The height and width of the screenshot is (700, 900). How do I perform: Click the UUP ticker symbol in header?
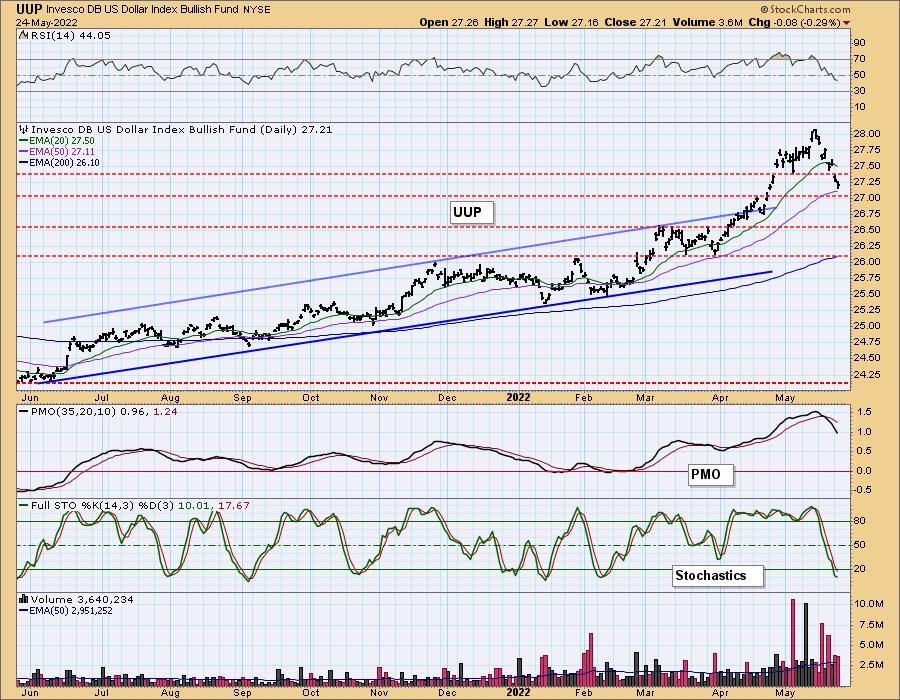pyautogui.click(x=29, y=9)
